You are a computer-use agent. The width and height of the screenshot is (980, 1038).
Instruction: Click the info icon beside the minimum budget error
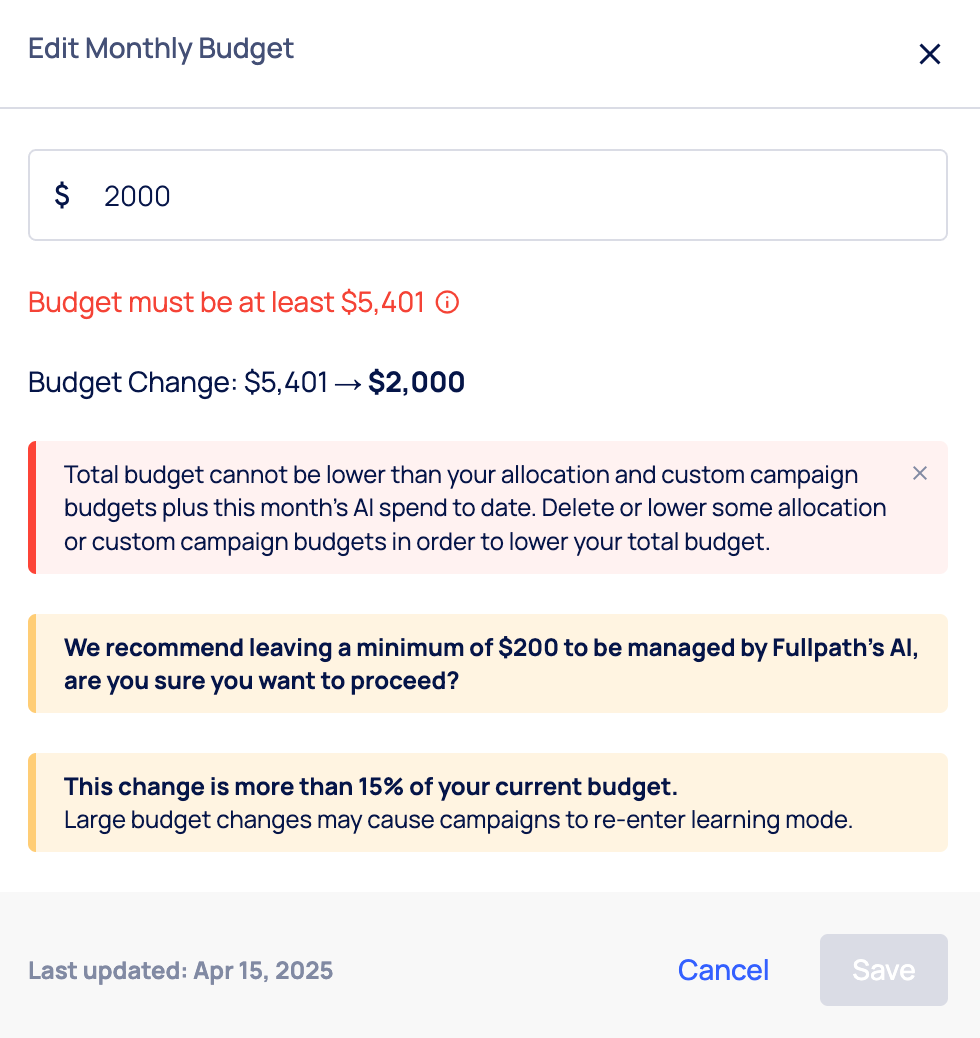pos(448,302)
